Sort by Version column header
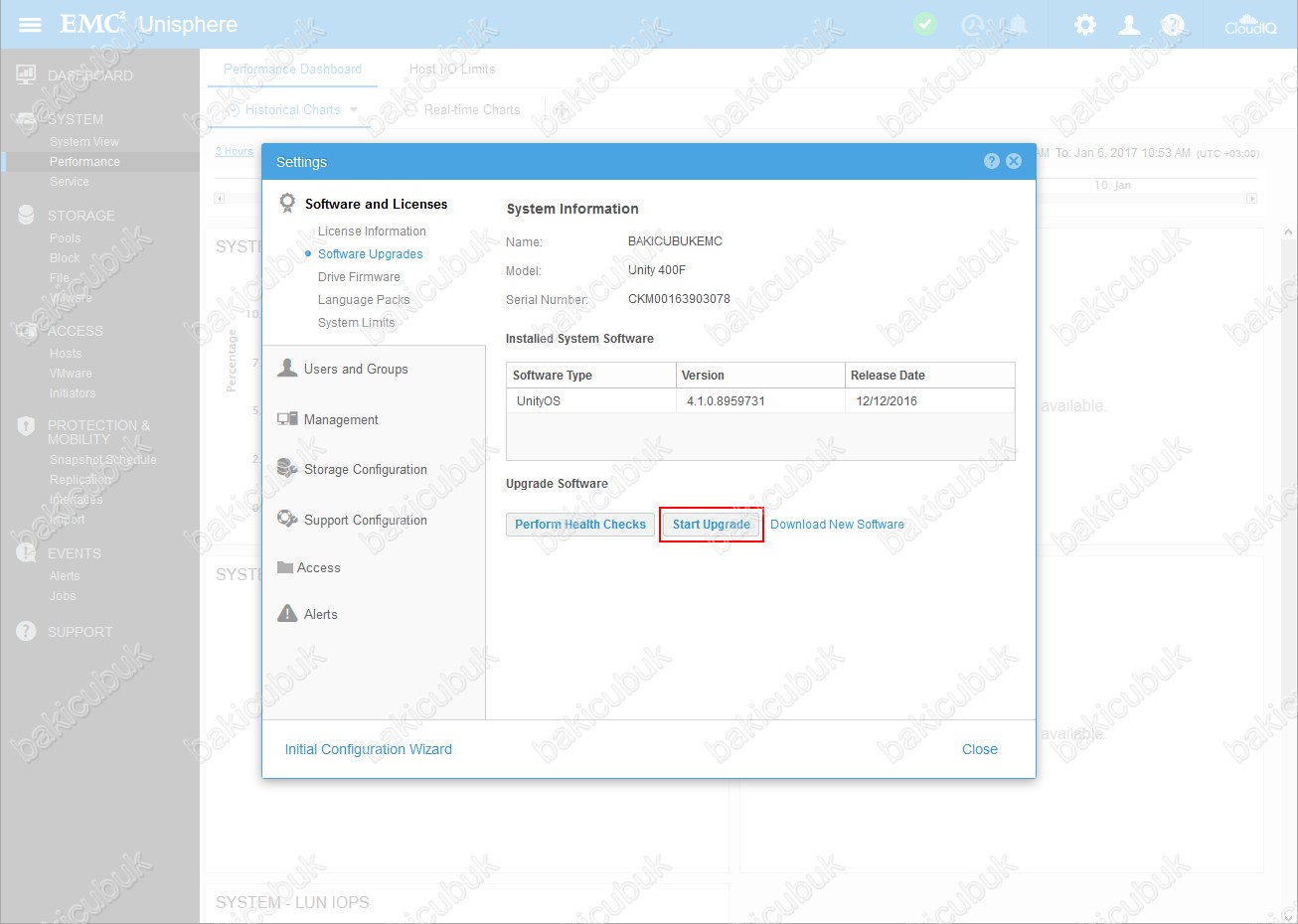The height and width of the screenshot is (924, 1298). [x=760, y=375]
